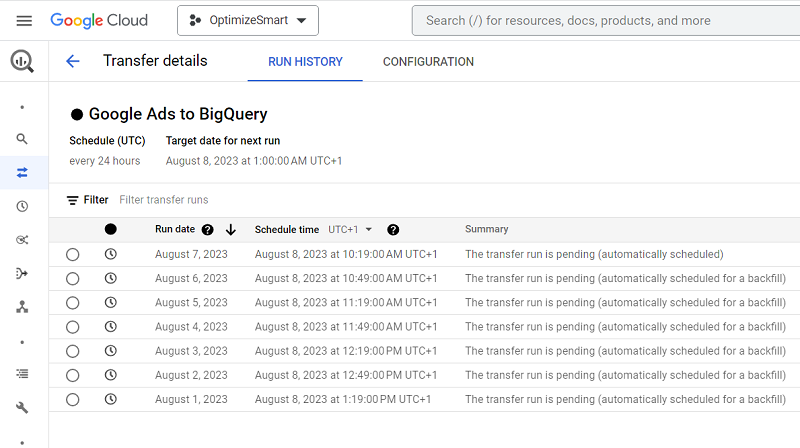Click 'August 8, 2023 at 12:19:00 PM UTC+1'

[346, 351]
